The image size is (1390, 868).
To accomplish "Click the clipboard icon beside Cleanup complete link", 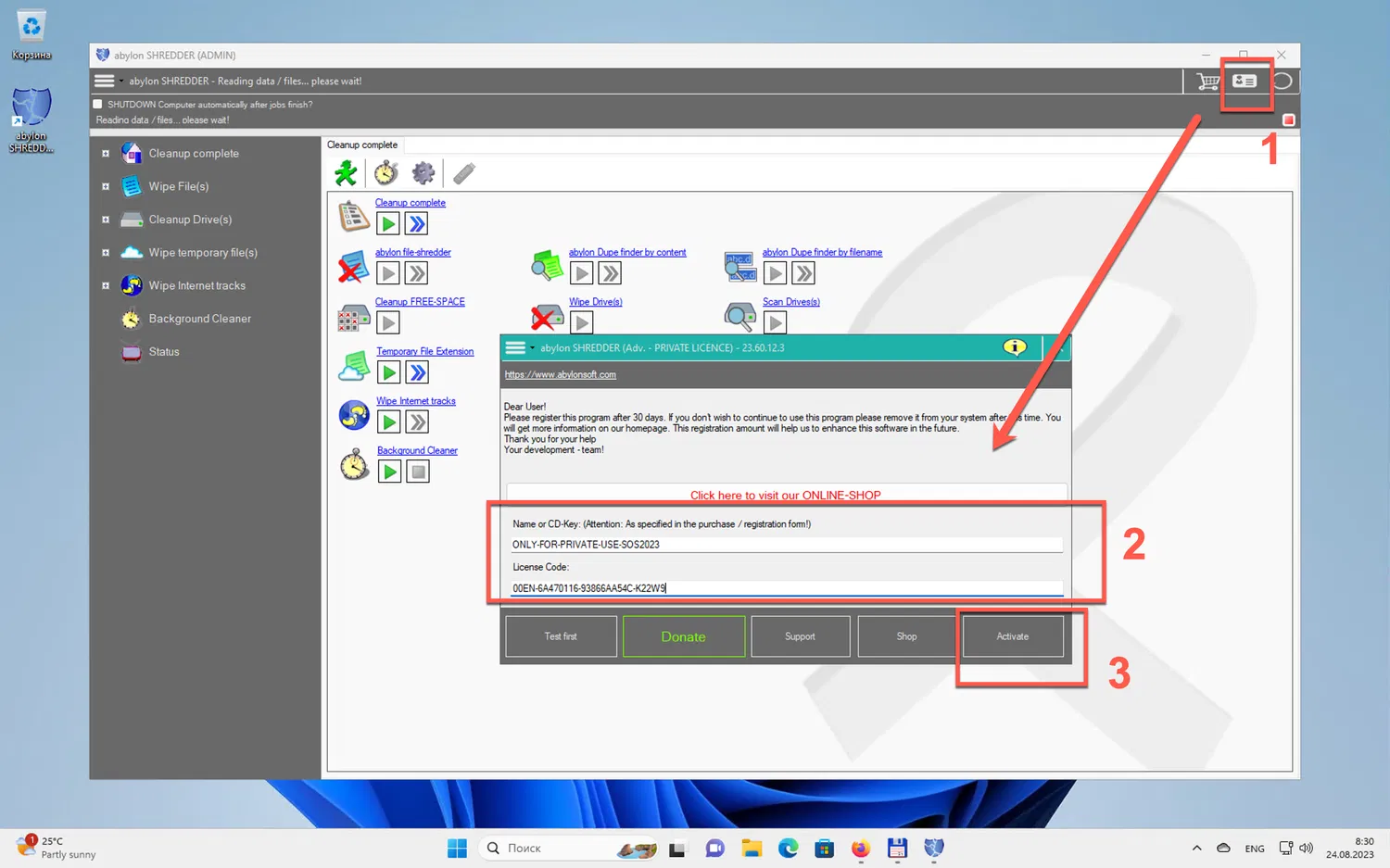I will (353, 216).
